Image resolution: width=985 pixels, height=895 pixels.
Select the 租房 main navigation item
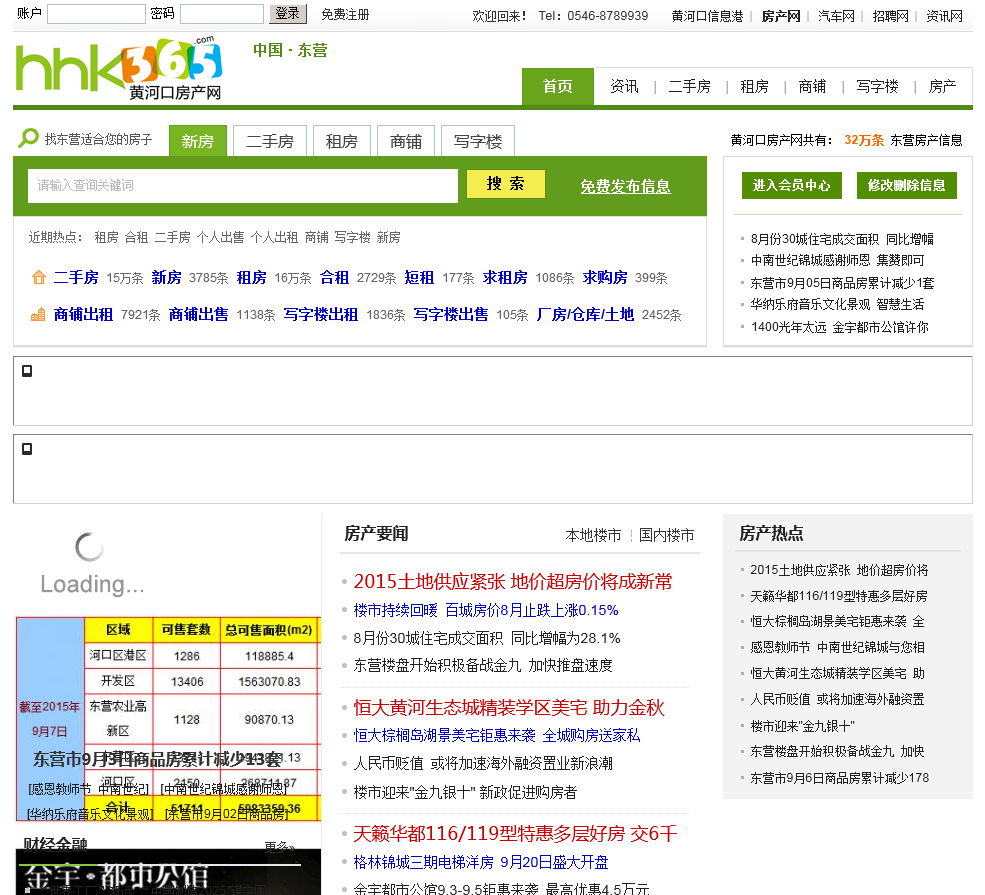point(754,86)
